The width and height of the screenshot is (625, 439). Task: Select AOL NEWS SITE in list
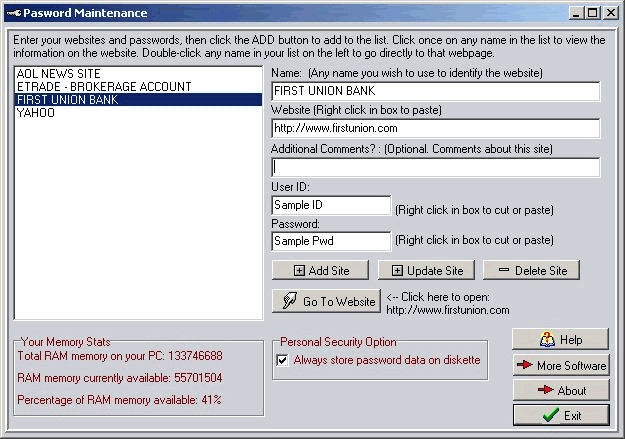(x=138, y=73)
